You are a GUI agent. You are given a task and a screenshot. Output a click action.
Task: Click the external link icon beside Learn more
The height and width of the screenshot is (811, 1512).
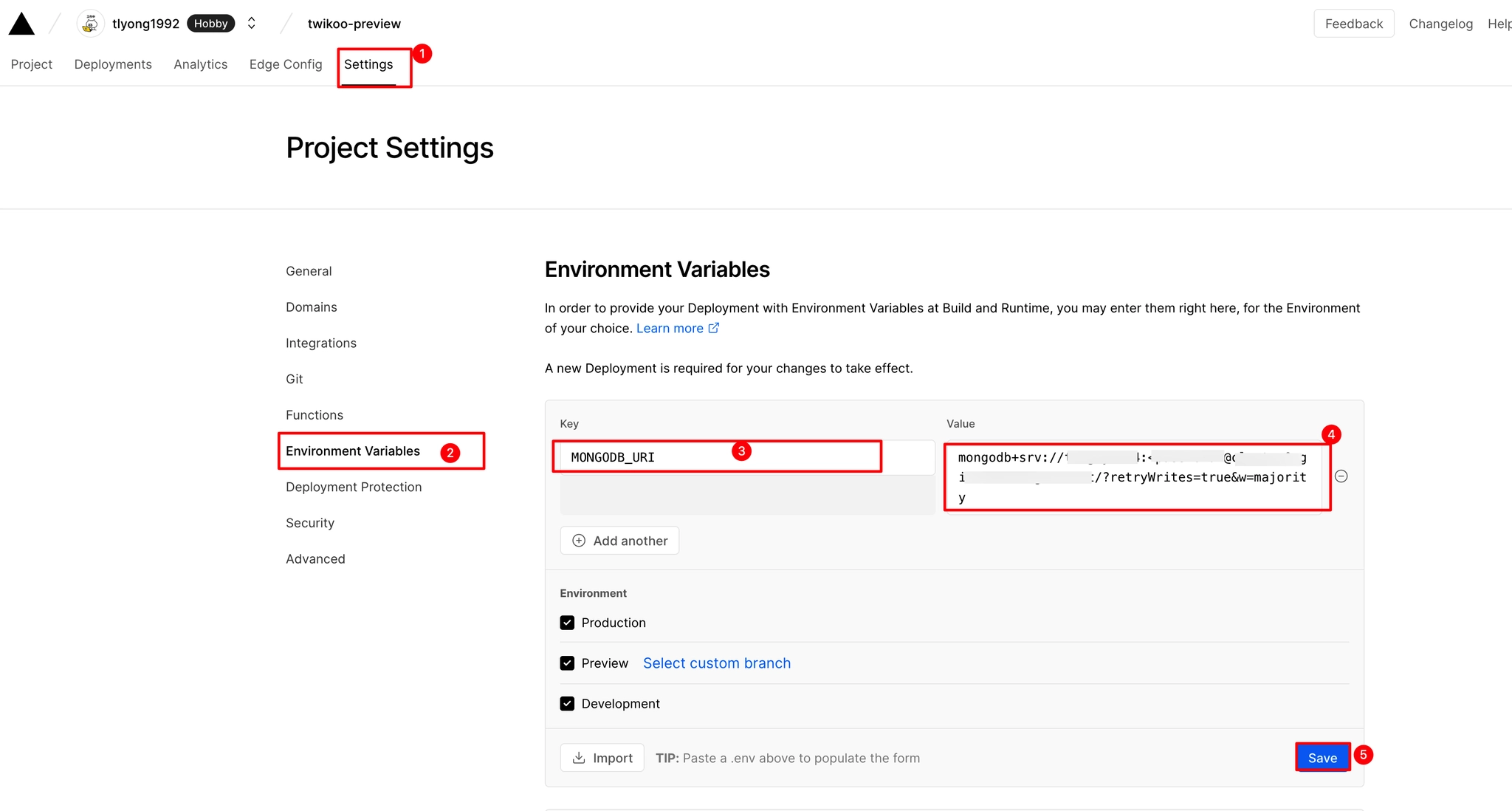[714, 328]
